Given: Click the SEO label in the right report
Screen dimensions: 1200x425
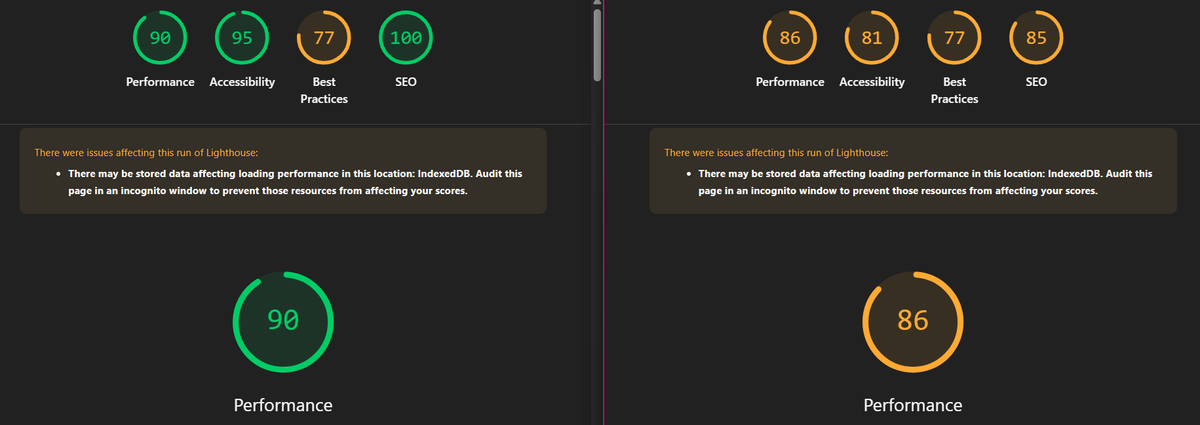Looking at the screenshot, I should pos(1036,82).
